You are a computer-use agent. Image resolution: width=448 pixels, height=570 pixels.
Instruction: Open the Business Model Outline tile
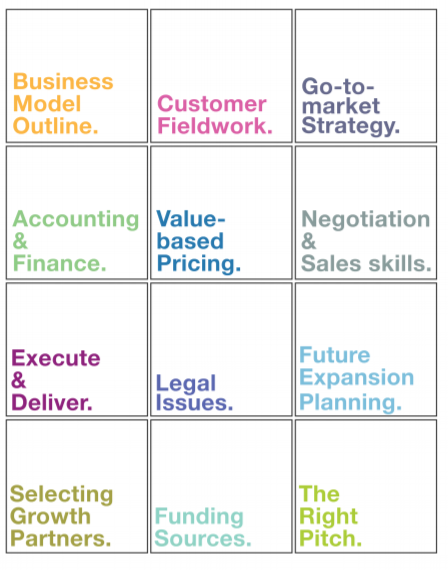click(77, 76)
